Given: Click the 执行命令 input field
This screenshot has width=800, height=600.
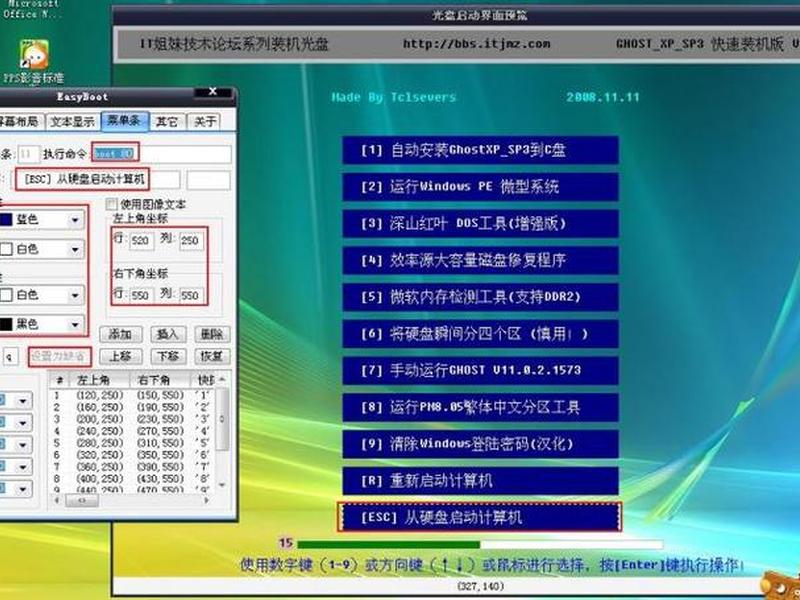Looking at the screenshot, I should click(x=162, y=153).
